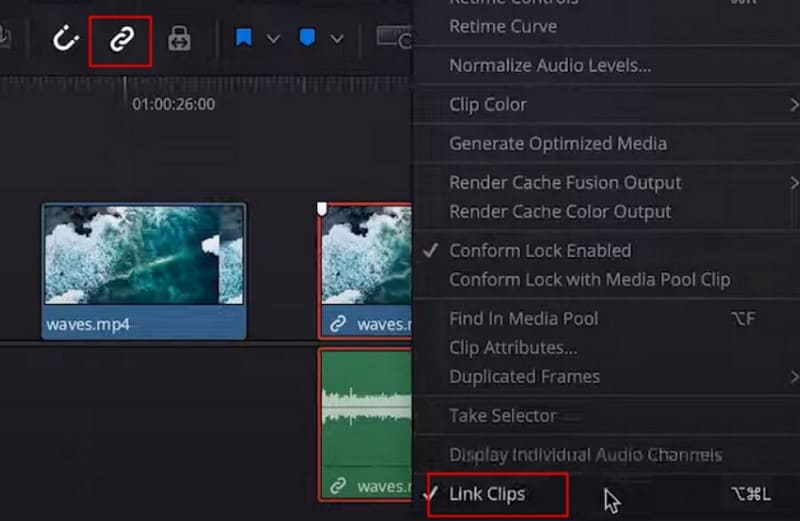The height and width of the screenshot is (521, 800).
Task: Enable the Position Lock toolbar icon
Action: click(179, 40)
